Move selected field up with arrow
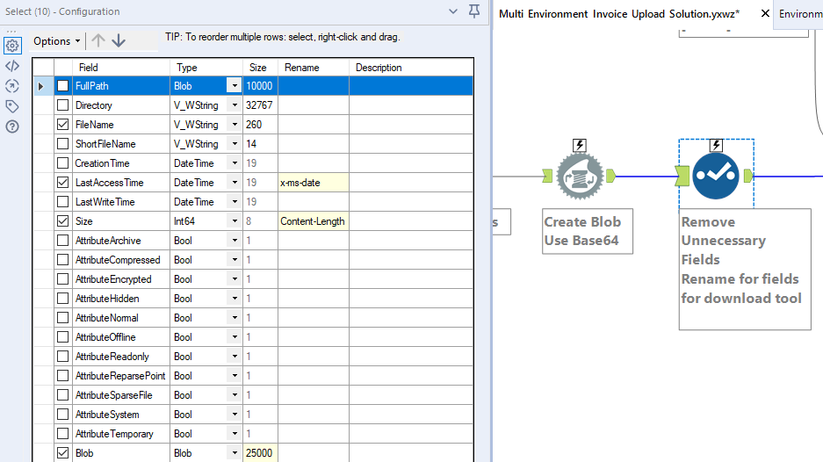Image resolution: width=823 pixels, height=462 pixels. [x=98, y=40]
